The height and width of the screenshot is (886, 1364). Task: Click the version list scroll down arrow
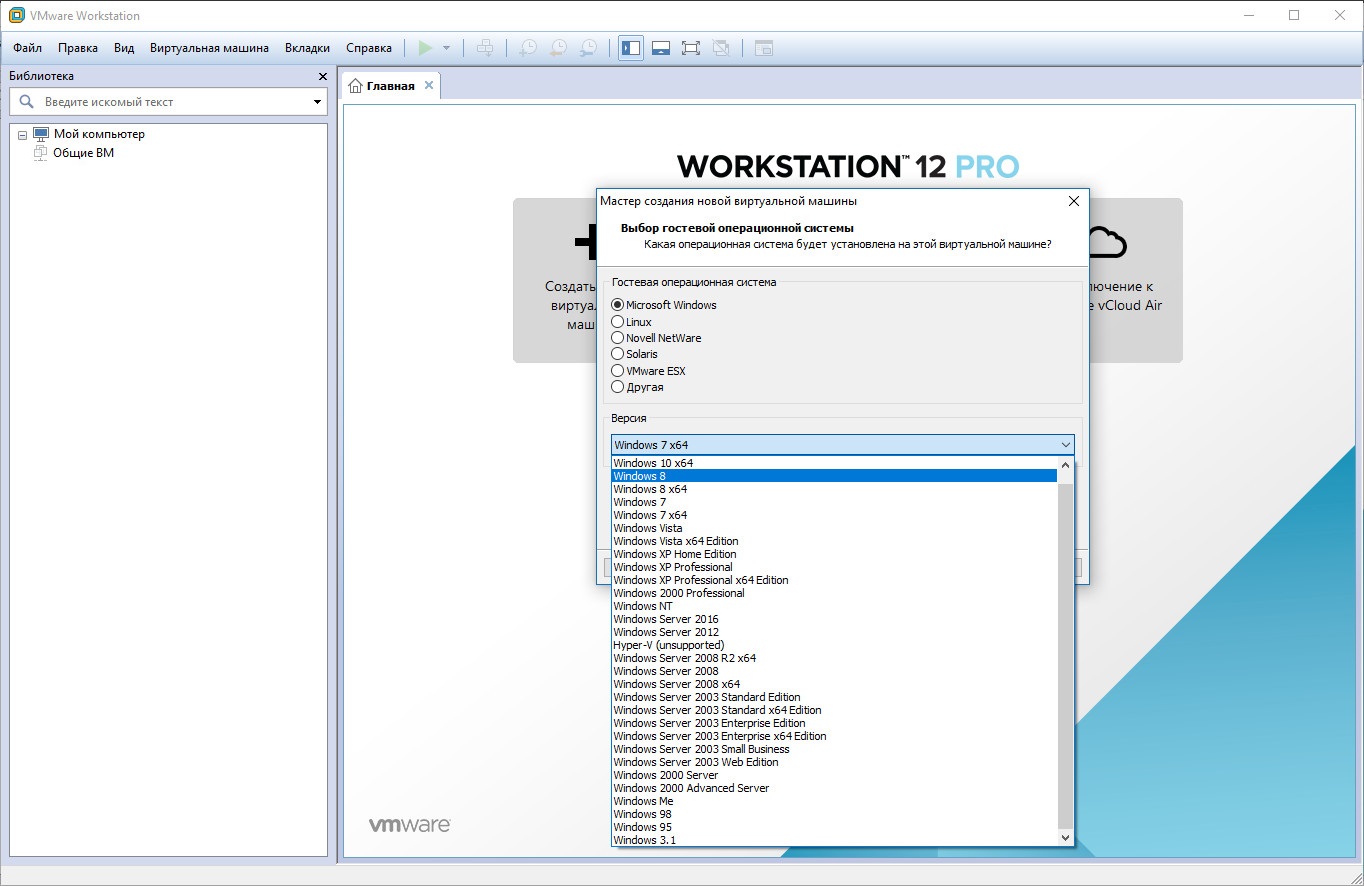(x=1065, y=838)
